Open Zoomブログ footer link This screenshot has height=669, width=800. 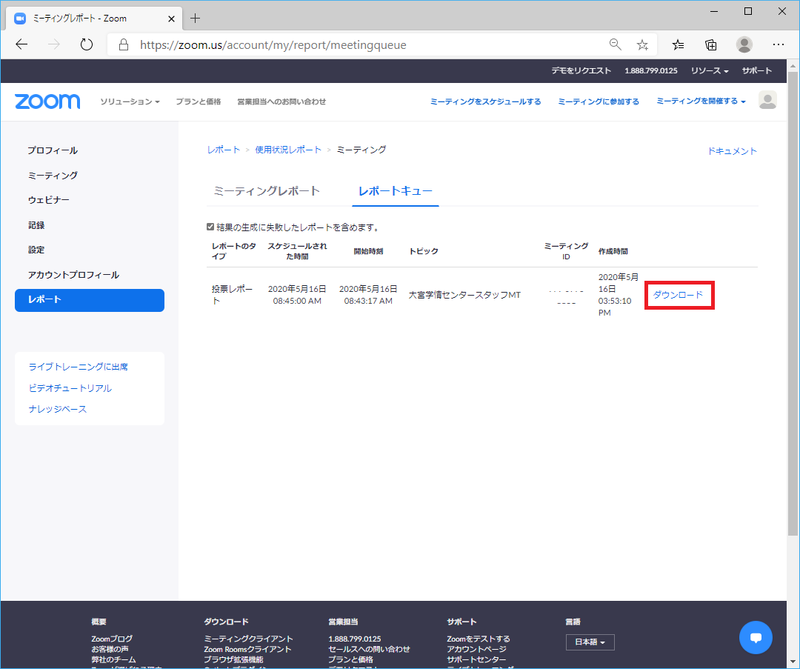tap(112, 639)
